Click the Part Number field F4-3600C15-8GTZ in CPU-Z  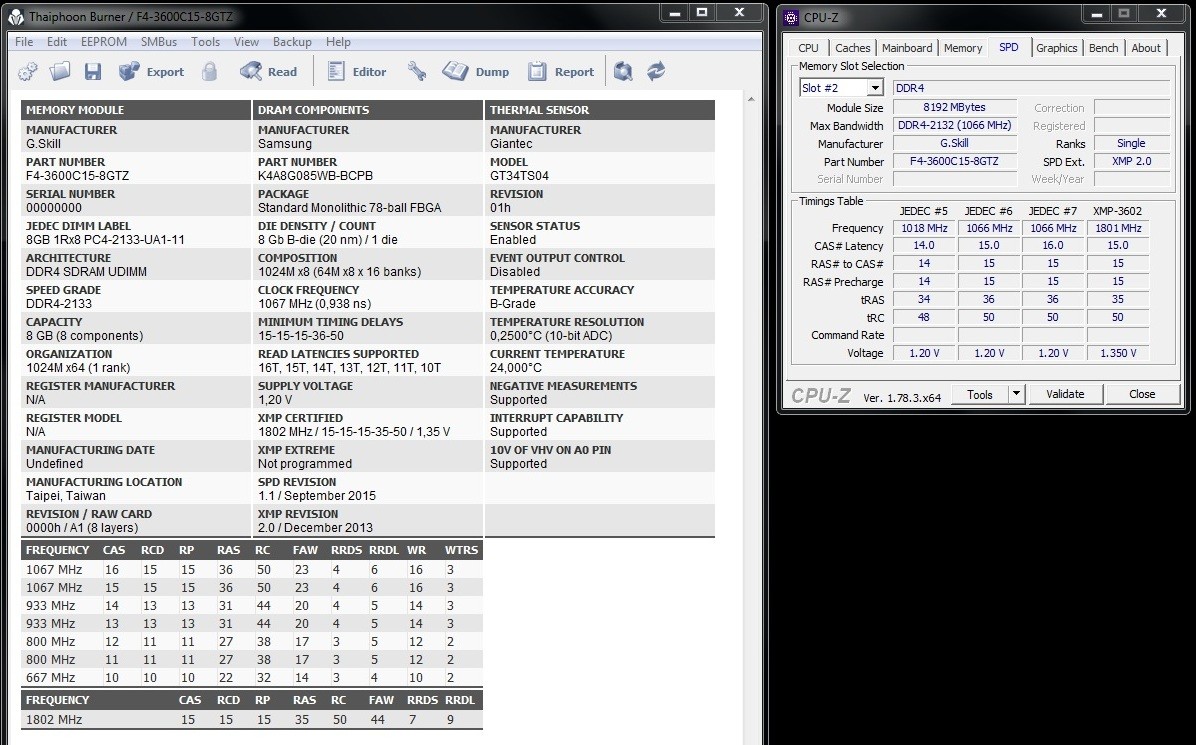tap(955, 161)
